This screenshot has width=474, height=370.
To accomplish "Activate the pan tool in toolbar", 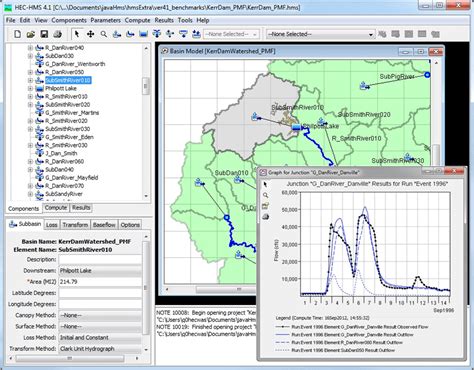I will click(x=90, y=34).
